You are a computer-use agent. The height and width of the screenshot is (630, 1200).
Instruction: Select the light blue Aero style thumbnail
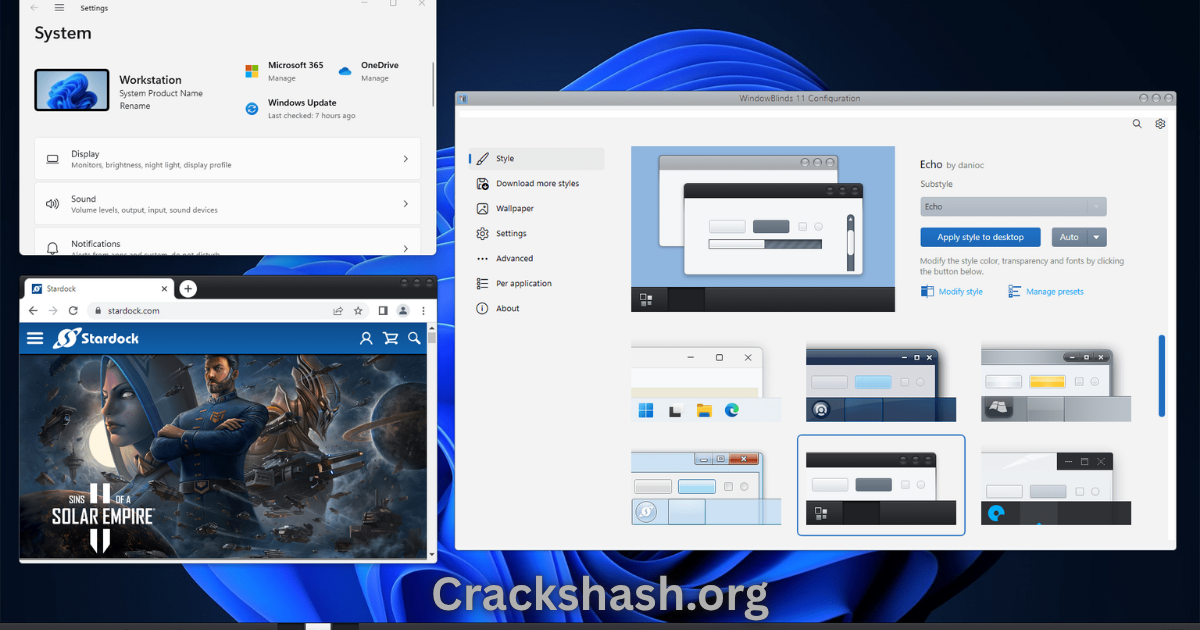pyautogui.click(x=706, y=487)
